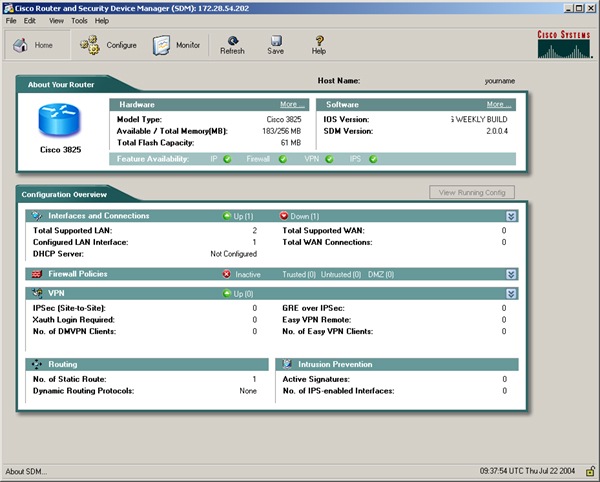
Task: Refresh the router configuration
Action: coord(232,45)
